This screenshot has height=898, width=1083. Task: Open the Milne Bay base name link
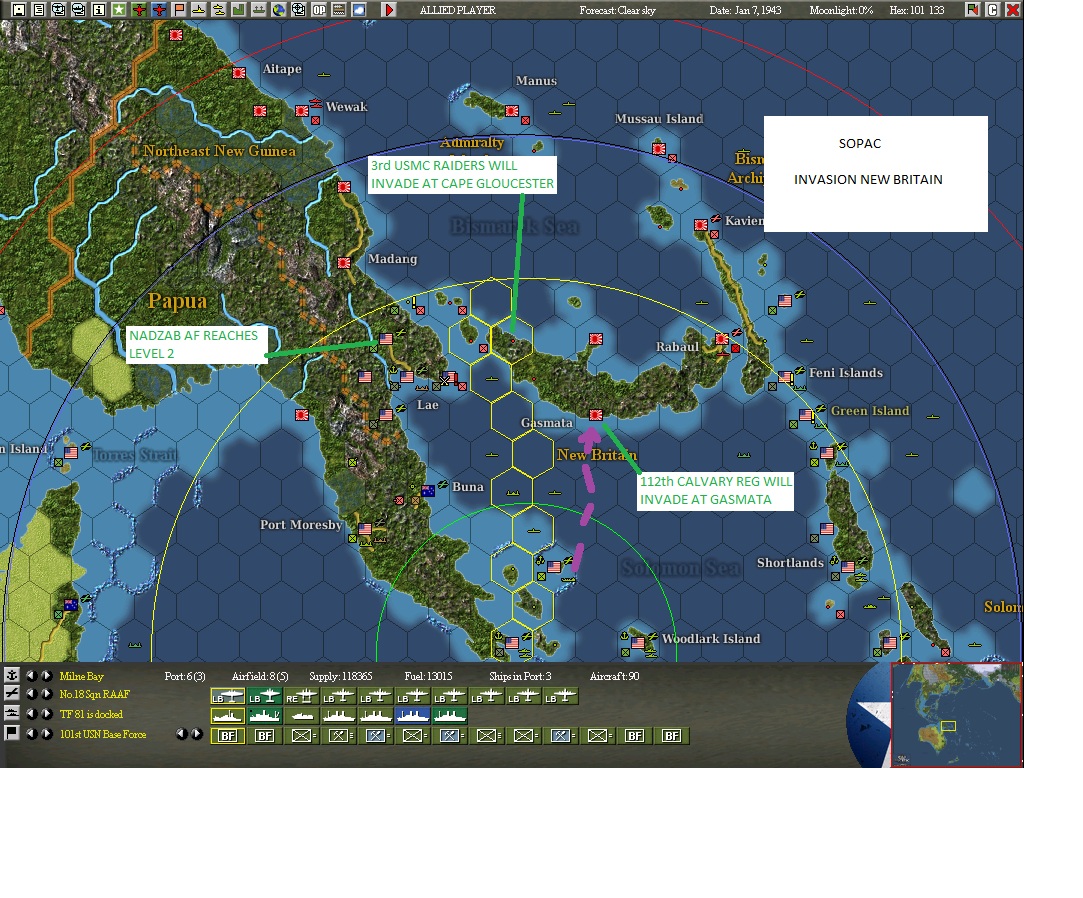coord(82,676)
